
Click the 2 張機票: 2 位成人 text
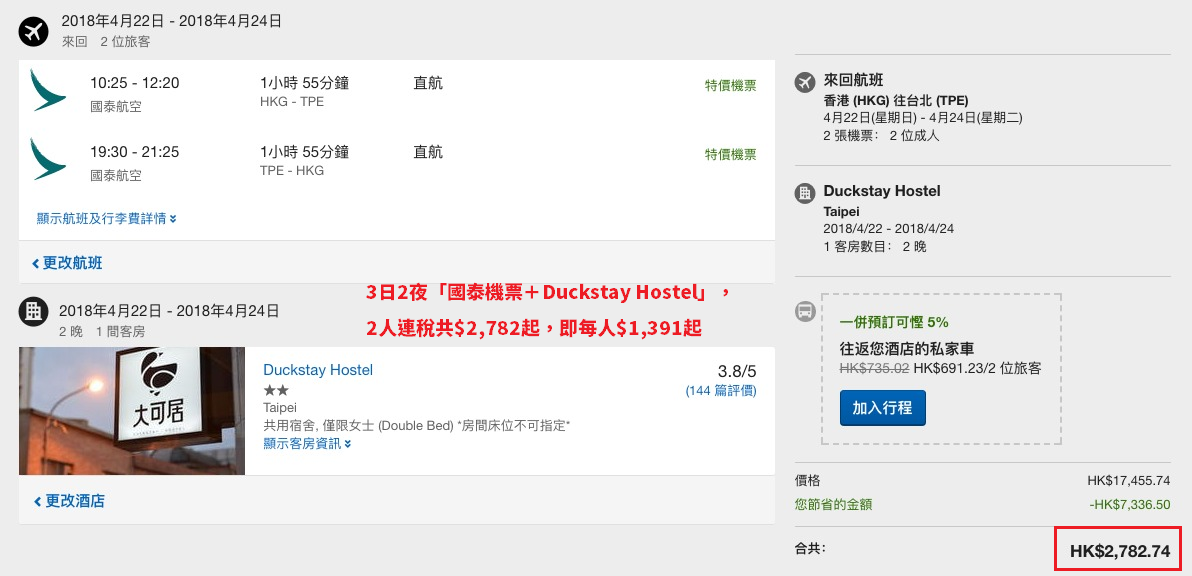[x=882, y=136]
